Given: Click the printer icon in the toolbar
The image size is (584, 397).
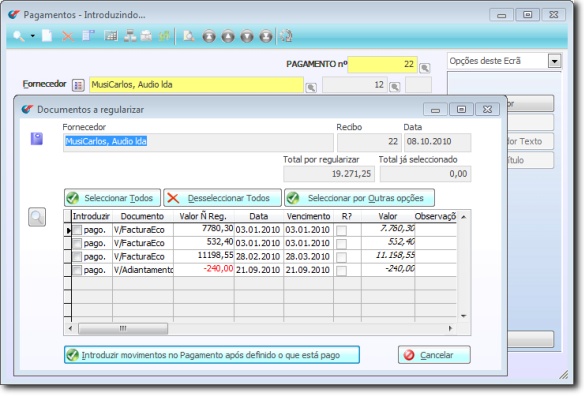Looking at the screenshot, I should [146, 36].
